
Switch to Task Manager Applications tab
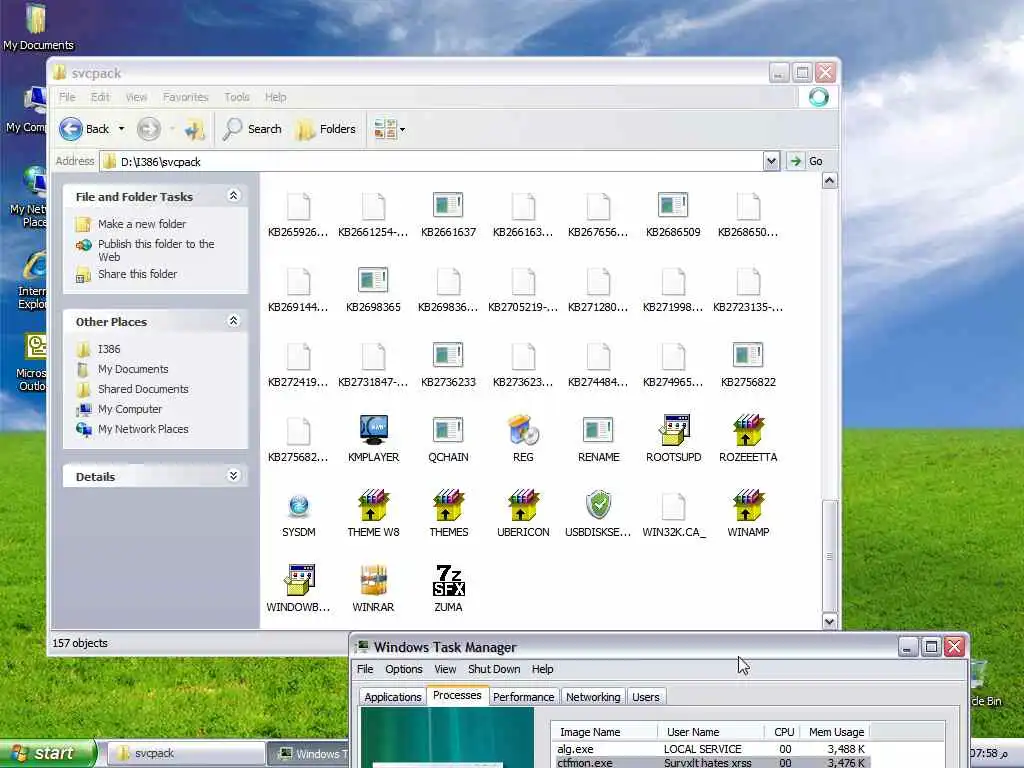pos(392,697)
